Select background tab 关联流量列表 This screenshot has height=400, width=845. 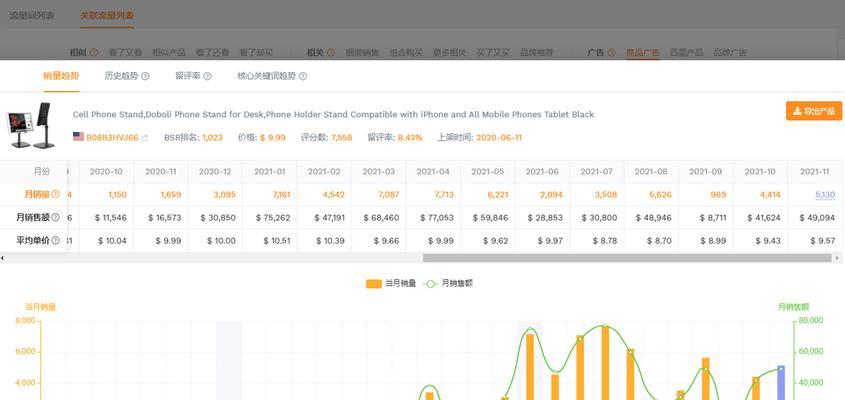[107, 15]
